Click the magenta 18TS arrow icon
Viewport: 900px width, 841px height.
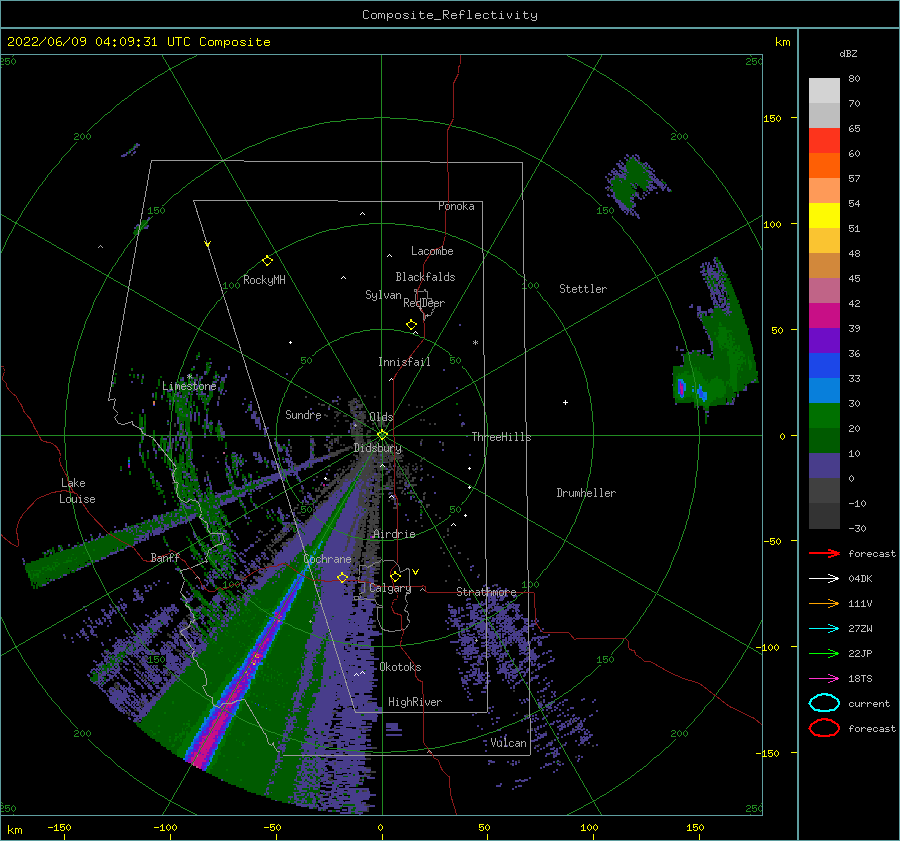pyautogui.click(x=824, y=679)
